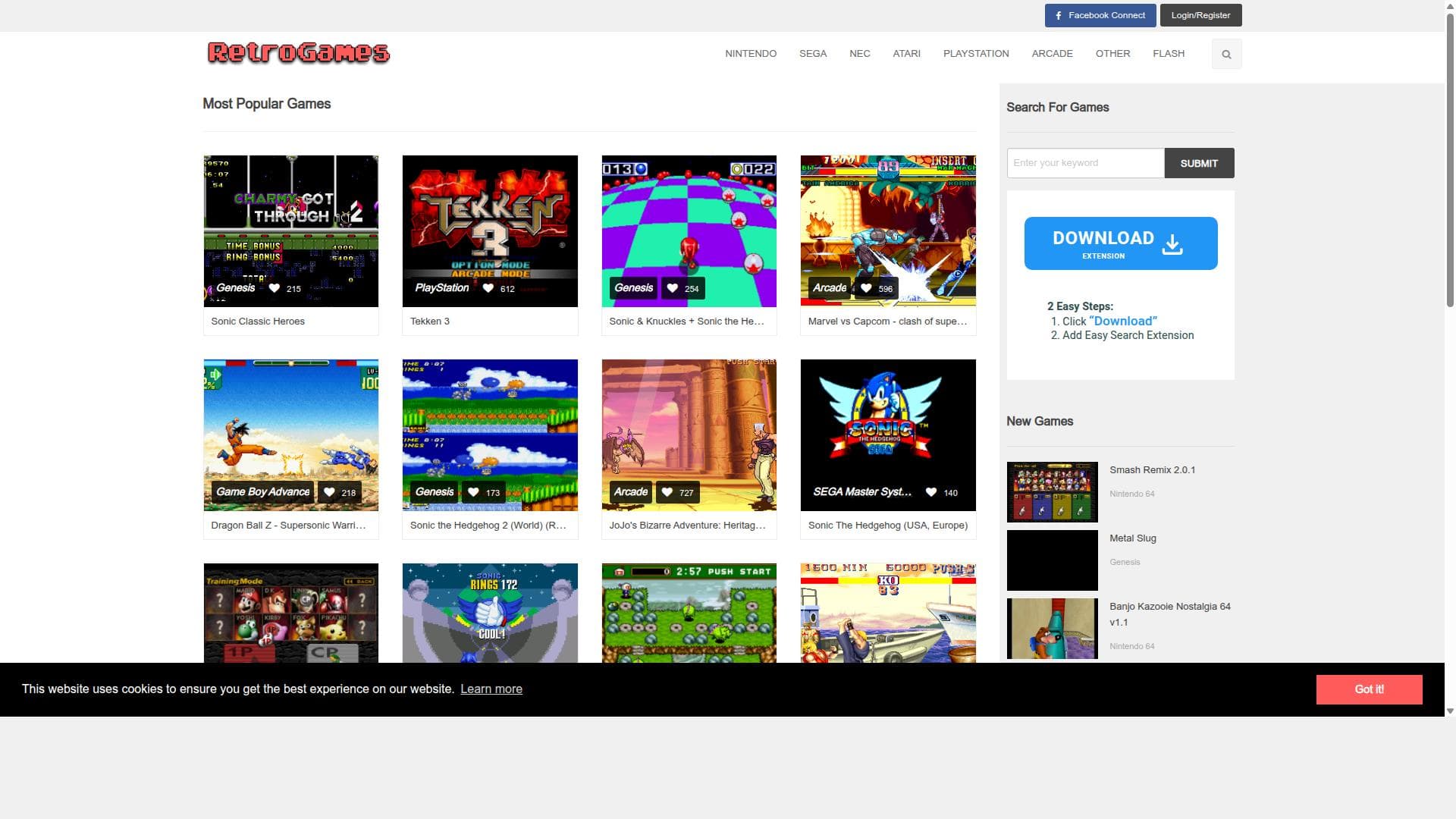The height and width of the screenshot is (819, 1456).
Task: Click heart icon on JoJo's Bizarre Adventure
Action: click(667, 492)
